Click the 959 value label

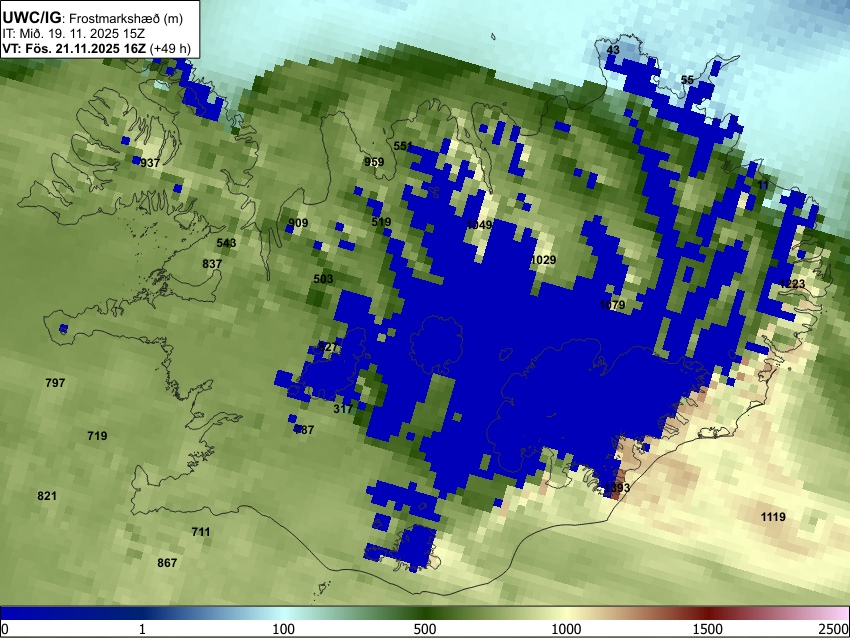click(x=374, y=162)
